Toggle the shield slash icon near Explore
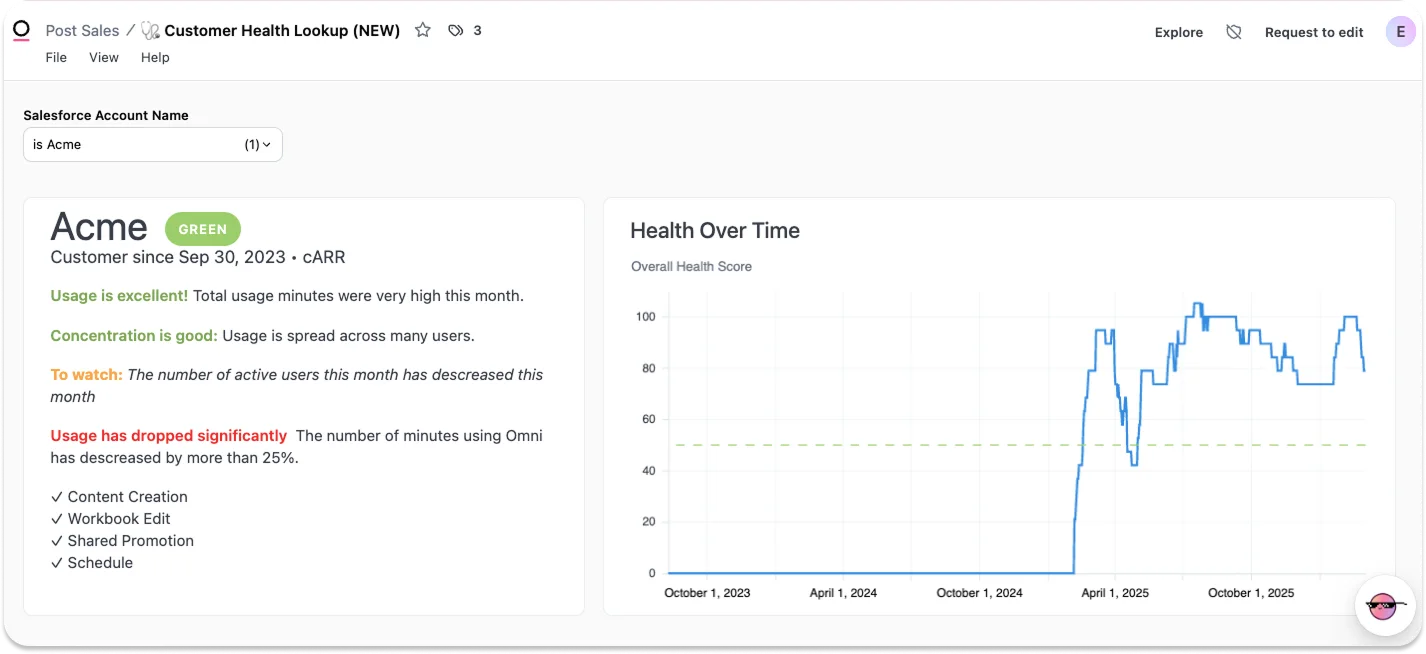1426x654 pixels. click(1234, 32)
